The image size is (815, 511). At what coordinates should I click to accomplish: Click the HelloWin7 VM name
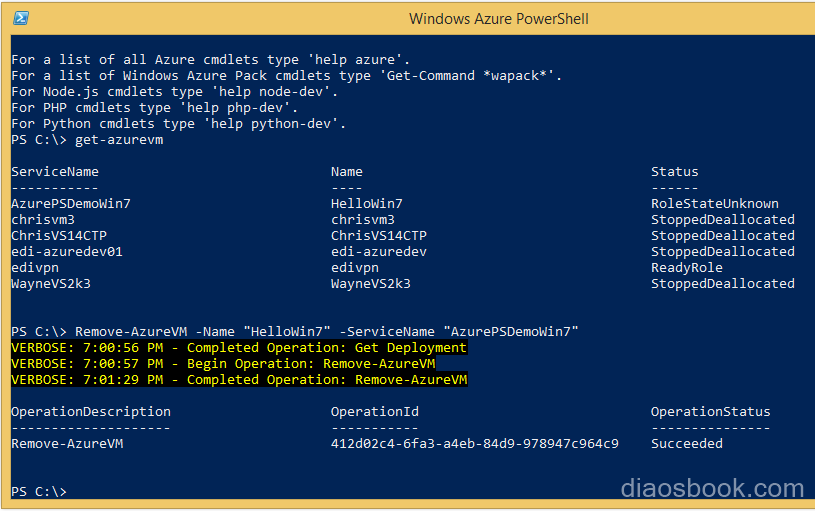pos(367,203)
